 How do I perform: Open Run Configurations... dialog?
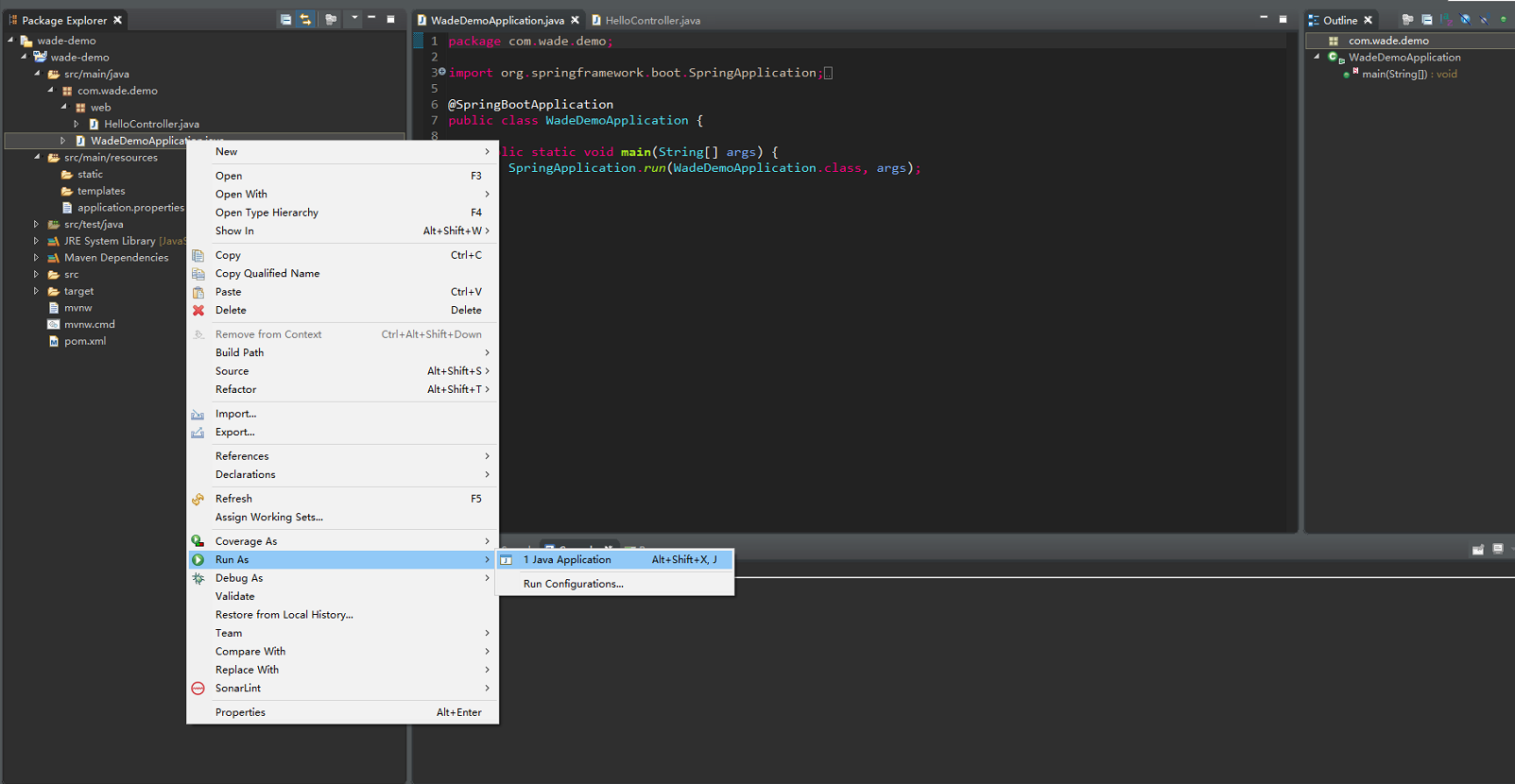coord(615,584)
